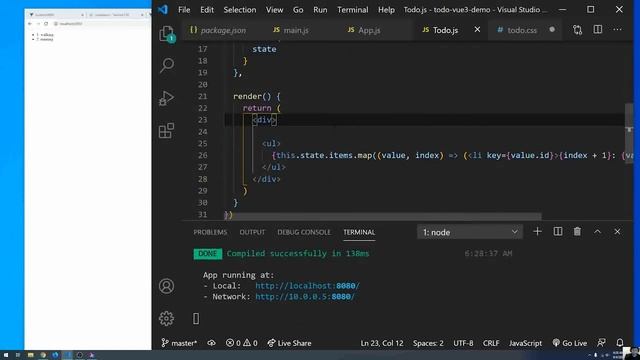Image resolution: width=640 pixels, height=360 pixels.
Task: Open the Explorer view in activity bar
Action: pyautogui.click(x=167, y=34)
